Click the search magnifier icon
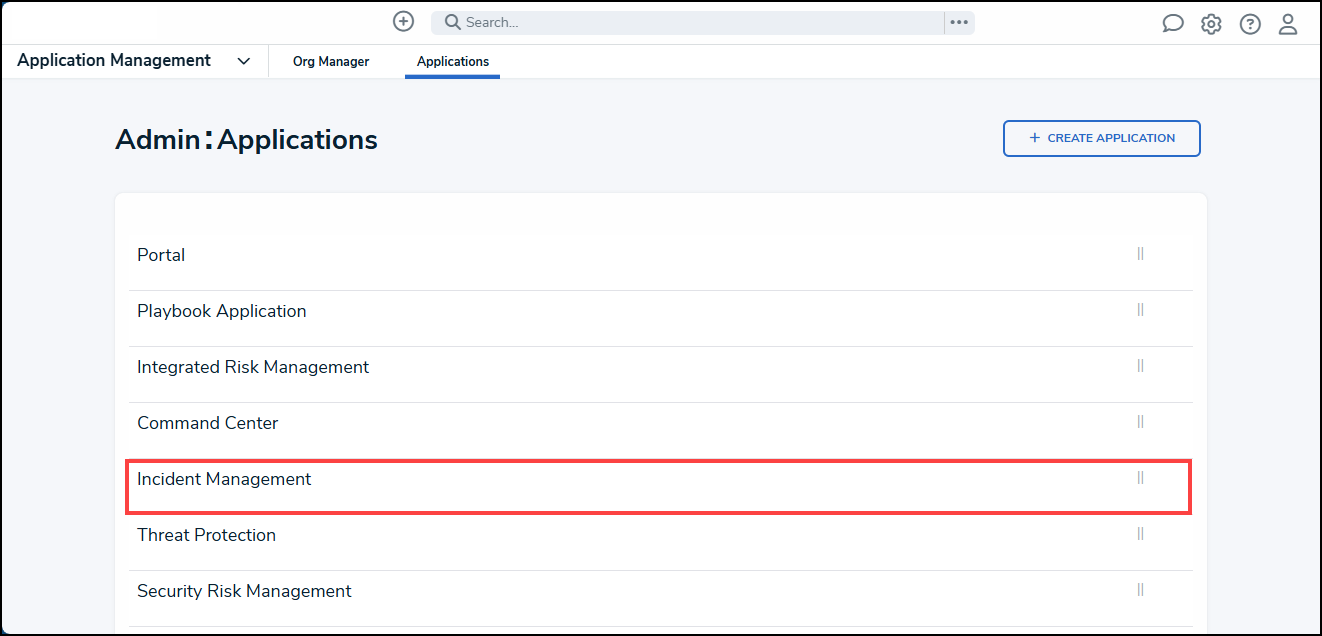Screen dimensions: 1322x636 point(452,22)
